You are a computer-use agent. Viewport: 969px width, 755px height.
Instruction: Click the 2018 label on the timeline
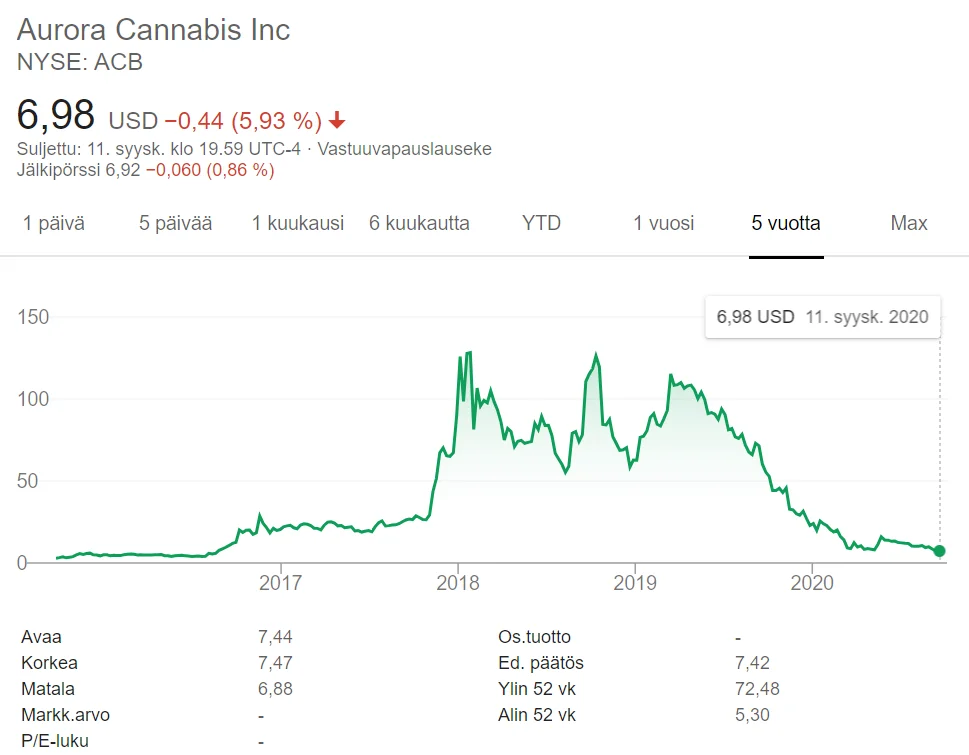coord(458,582)
